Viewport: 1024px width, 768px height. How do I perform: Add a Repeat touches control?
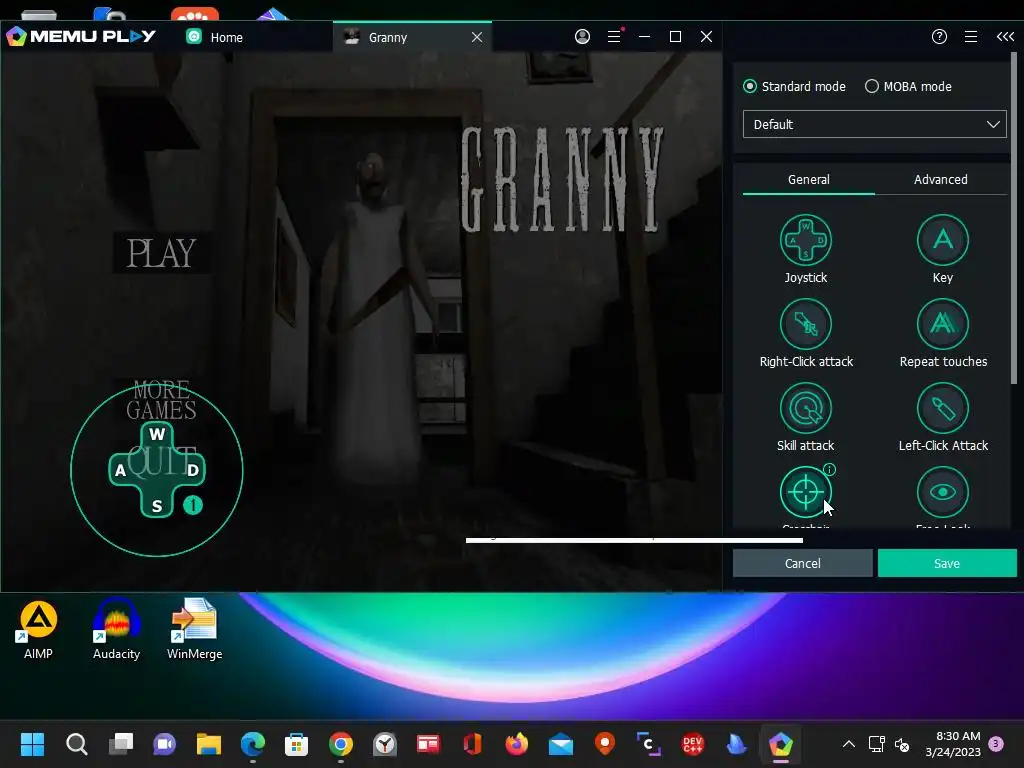click(942, 324)
